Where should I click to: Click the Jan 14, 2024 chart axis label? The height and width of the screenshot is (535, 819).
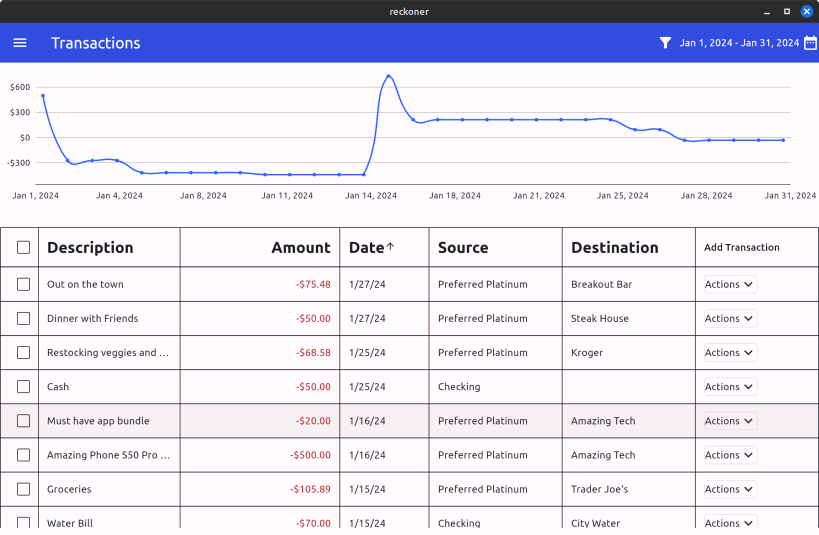(x=371, y=195)
